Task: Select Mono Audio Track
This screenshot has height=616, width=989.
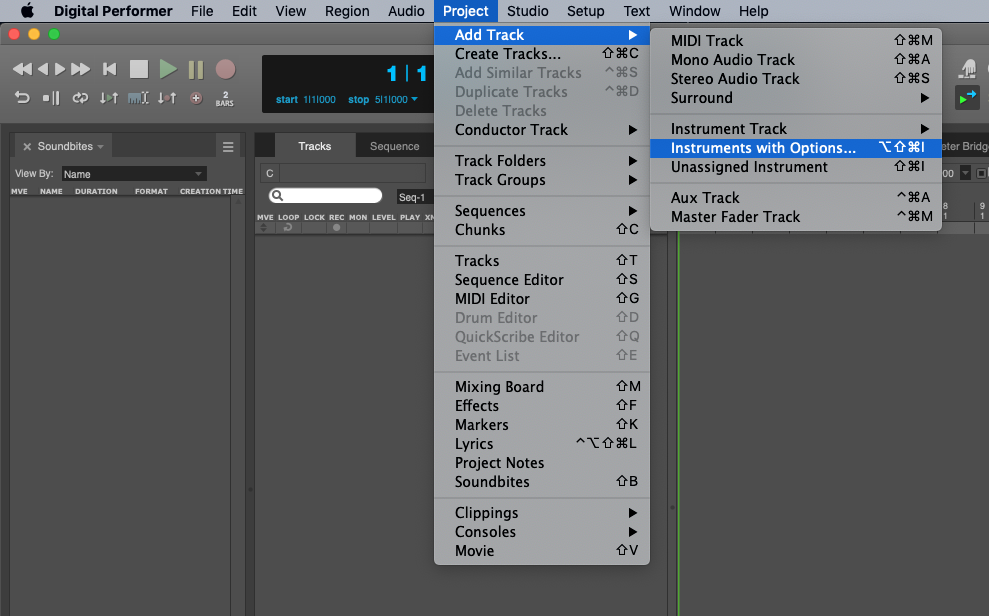Action: 796,60
